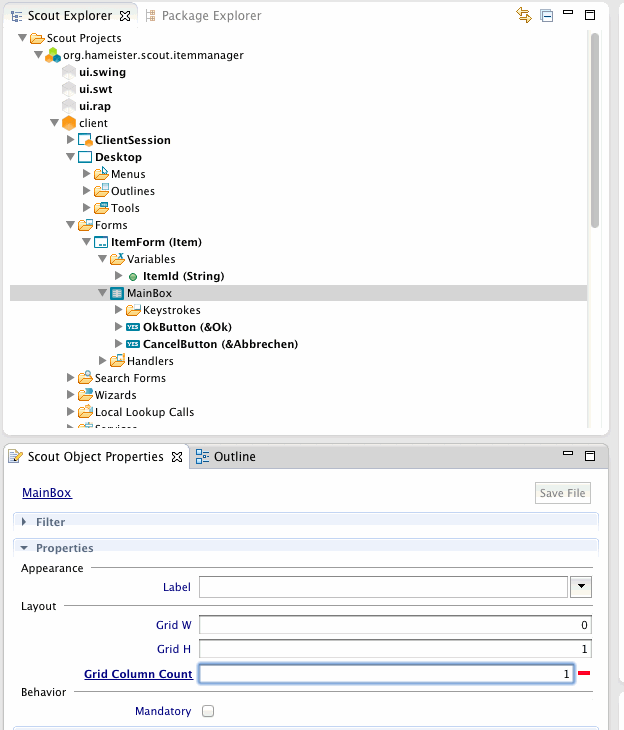624x730 pixels.
Task: Click the ClientSession node icon
Action: tap(85, 140)
